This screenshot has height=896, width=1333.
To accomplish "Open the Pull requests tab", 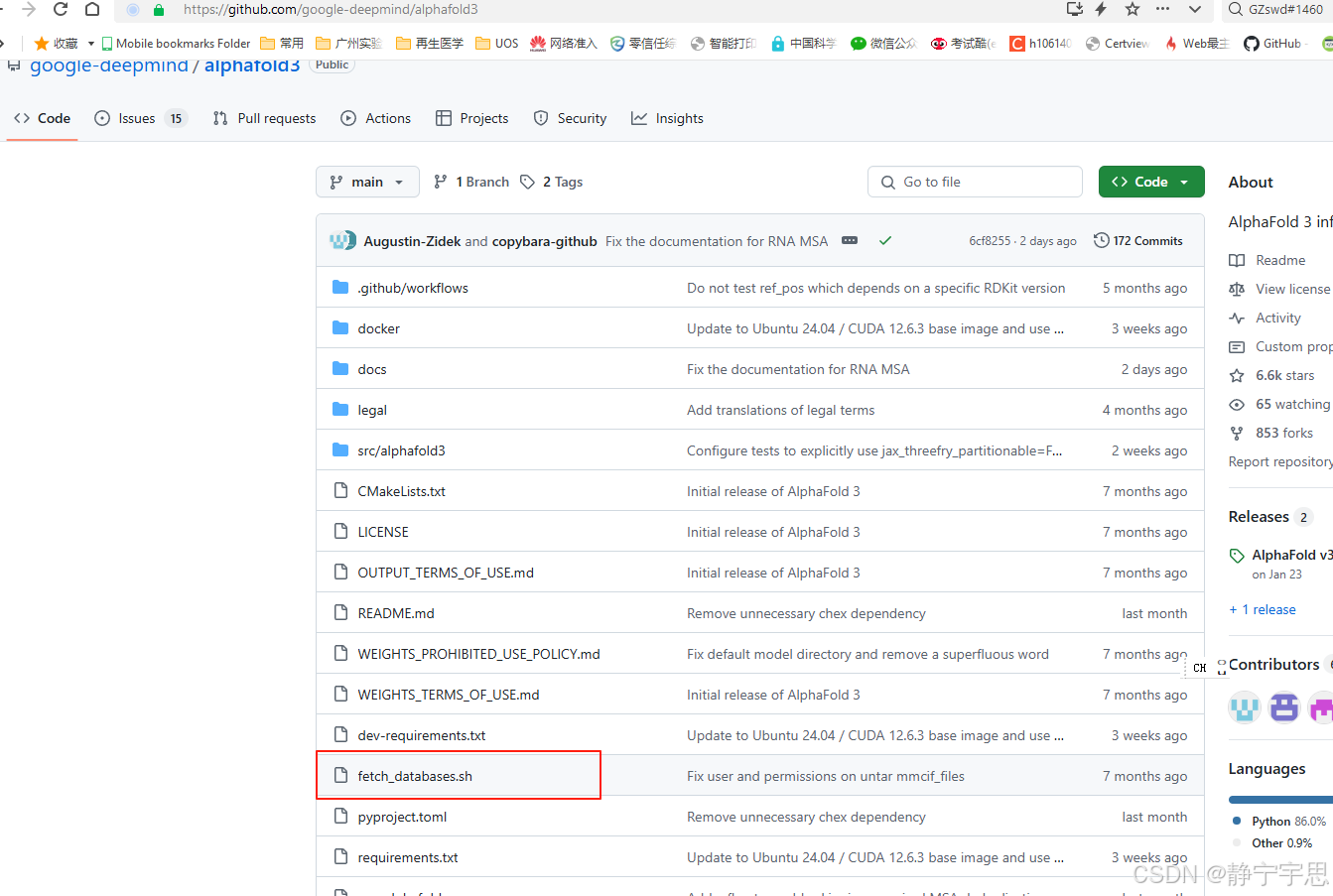I will [264, 118].
